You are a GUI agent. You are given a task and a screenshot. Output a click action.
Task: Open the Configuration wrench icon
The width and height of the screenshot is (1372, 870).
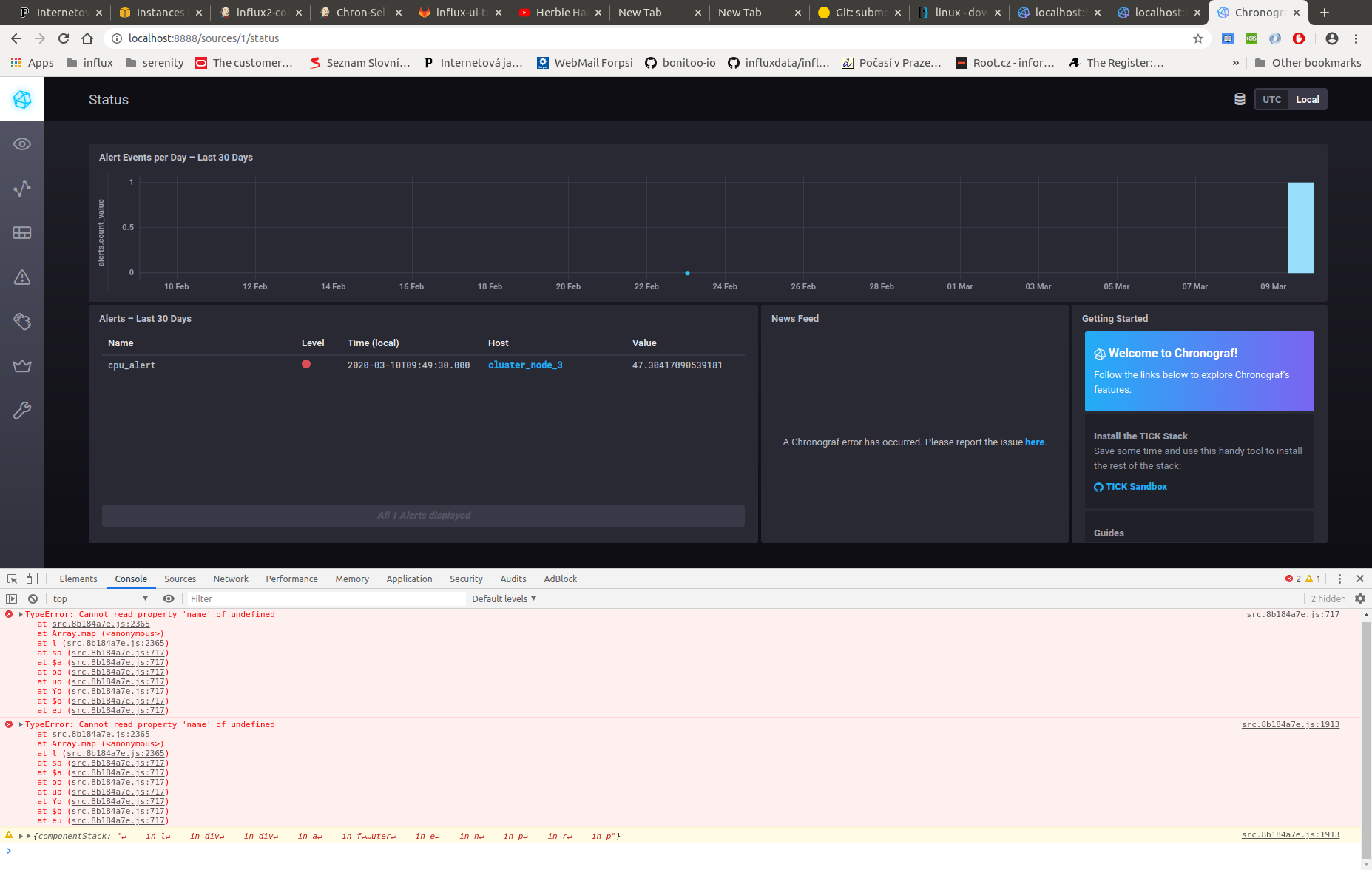tap(22, 411)
